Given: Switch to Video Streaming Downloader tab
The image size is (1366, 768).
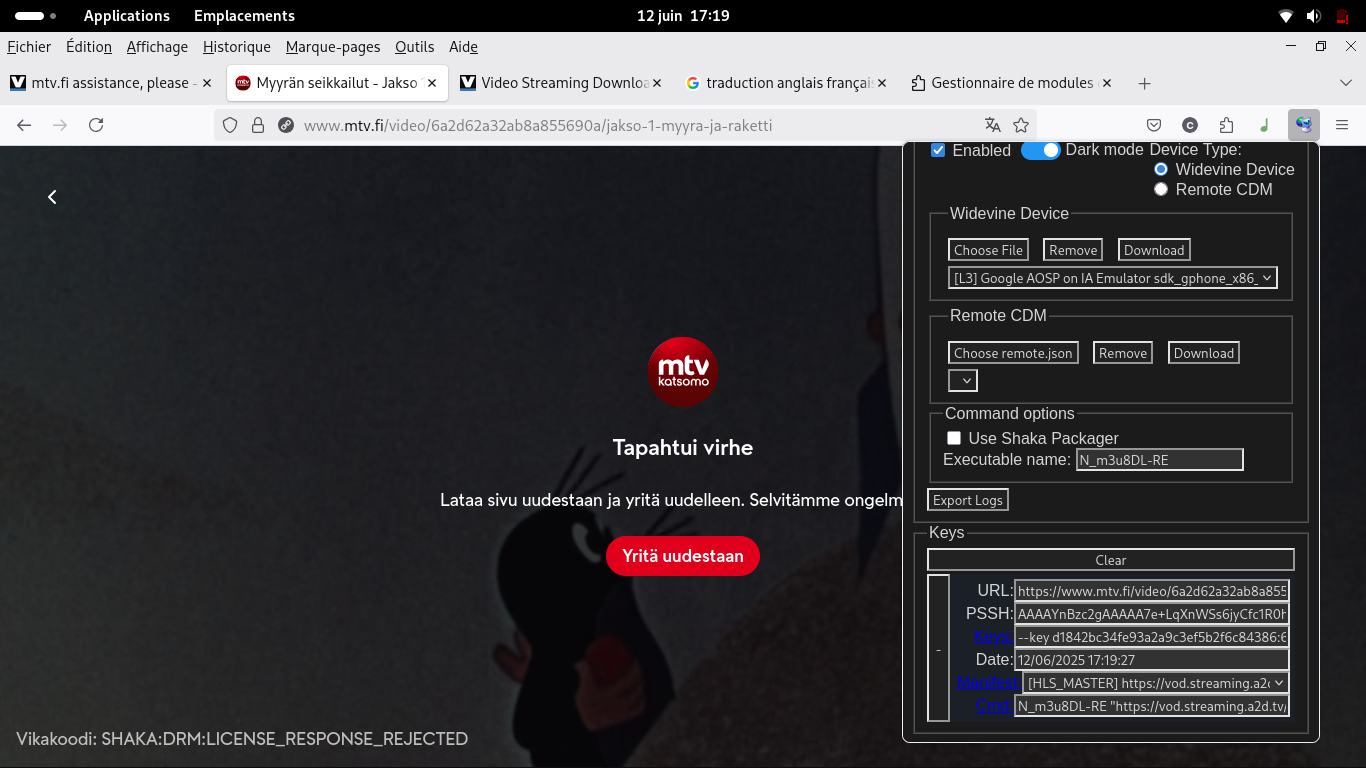Looking at the screenshot, I should point(561,83).
